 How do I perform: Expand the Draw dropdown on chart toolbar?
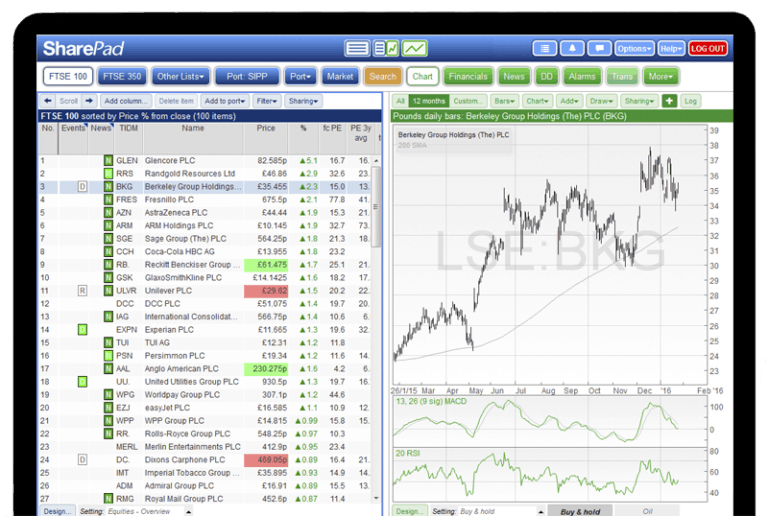pos(600,101)
